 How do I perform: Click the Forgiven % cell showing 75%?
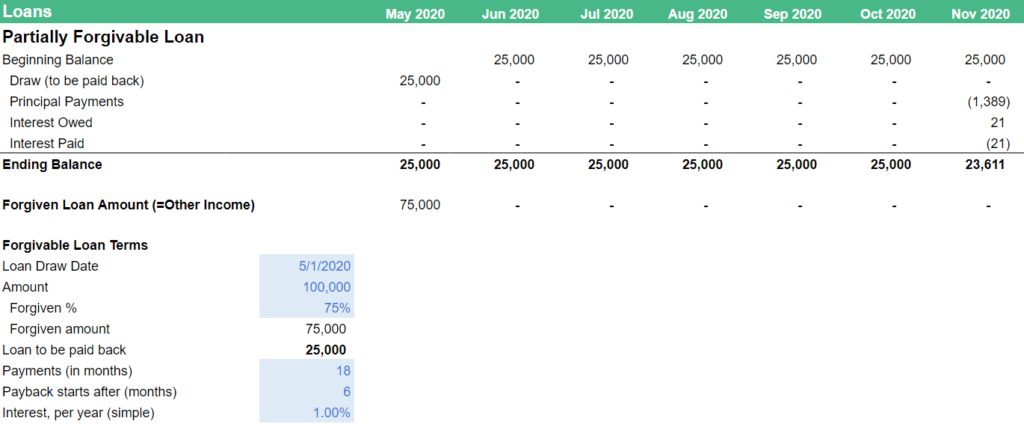click(335, 308)
